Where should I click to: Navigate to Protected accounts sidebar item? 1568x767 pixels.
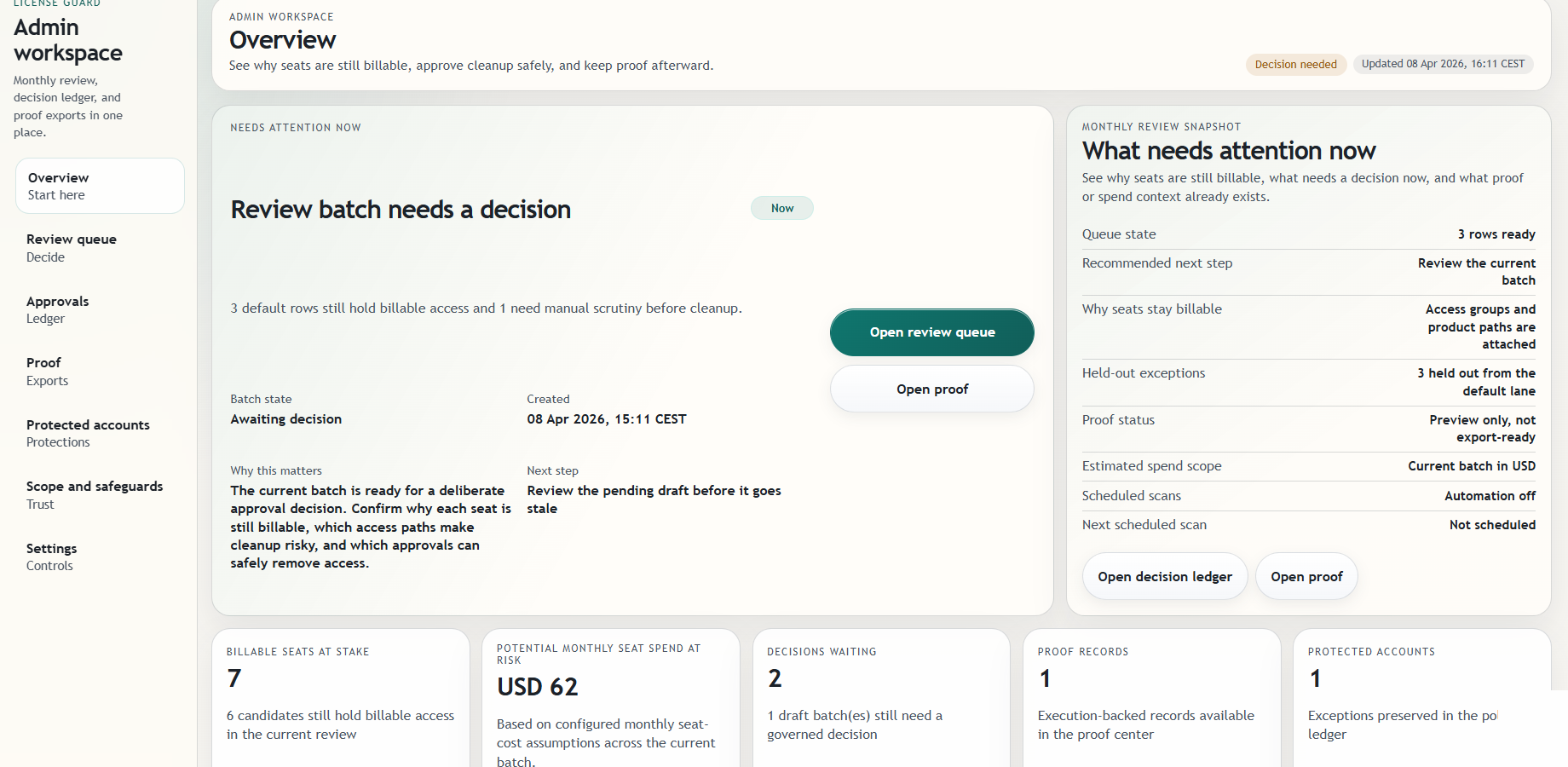pyautogui.click(x=88, y=433)
